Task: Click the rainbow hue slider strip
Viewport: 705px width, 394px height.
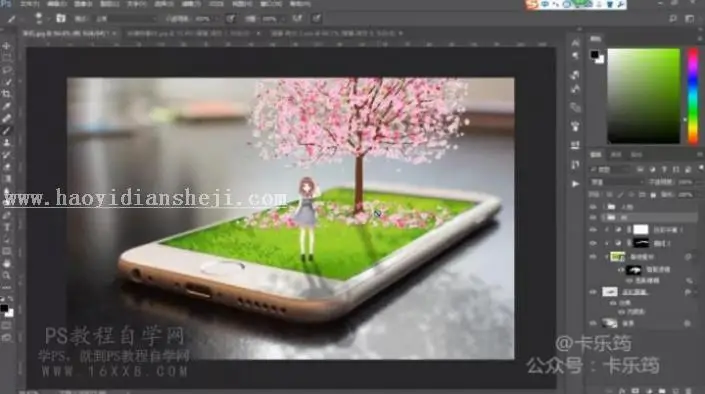Action: tap(693, 96)
